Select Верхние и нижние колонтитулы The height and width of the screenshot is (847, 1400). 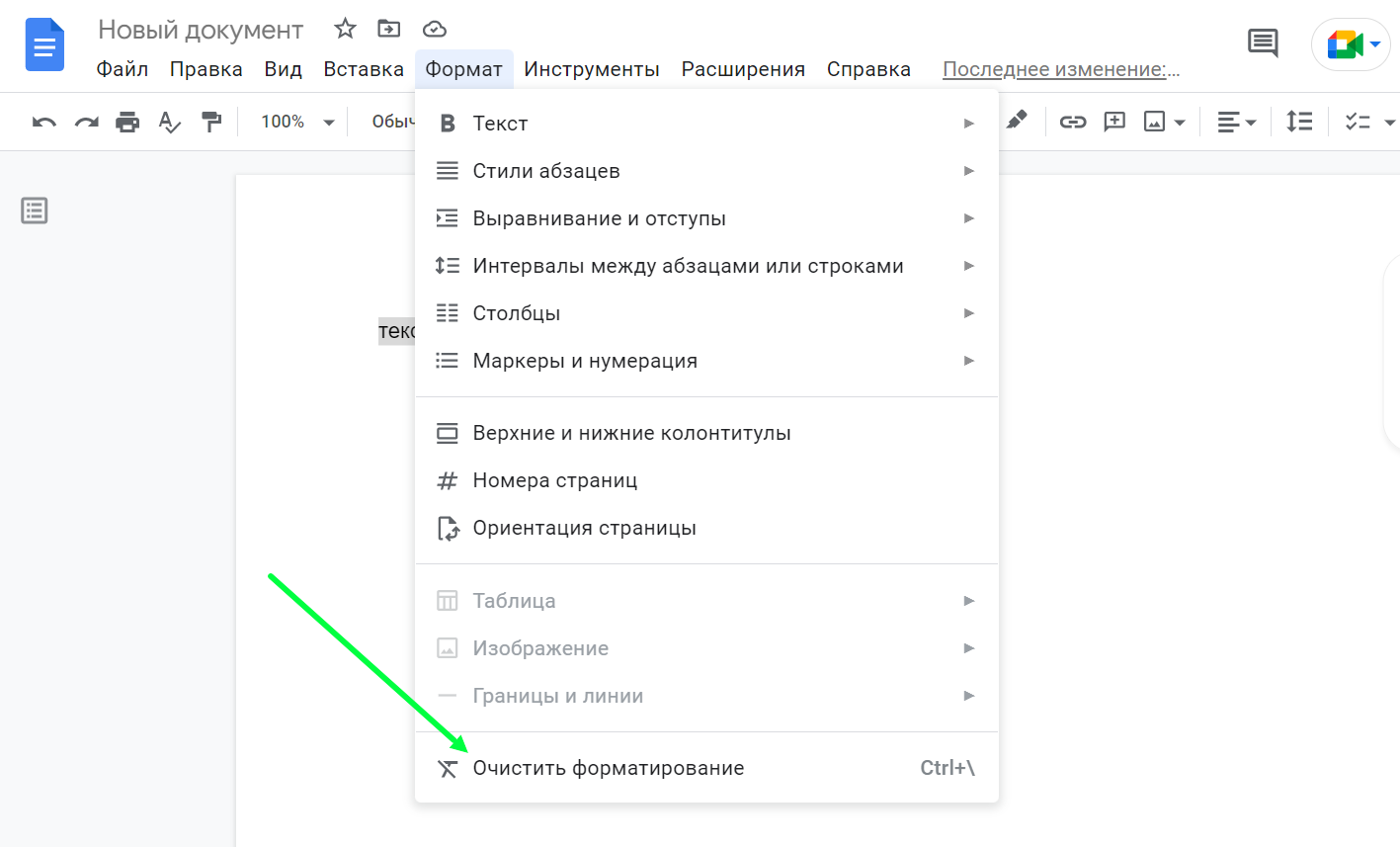706,433
